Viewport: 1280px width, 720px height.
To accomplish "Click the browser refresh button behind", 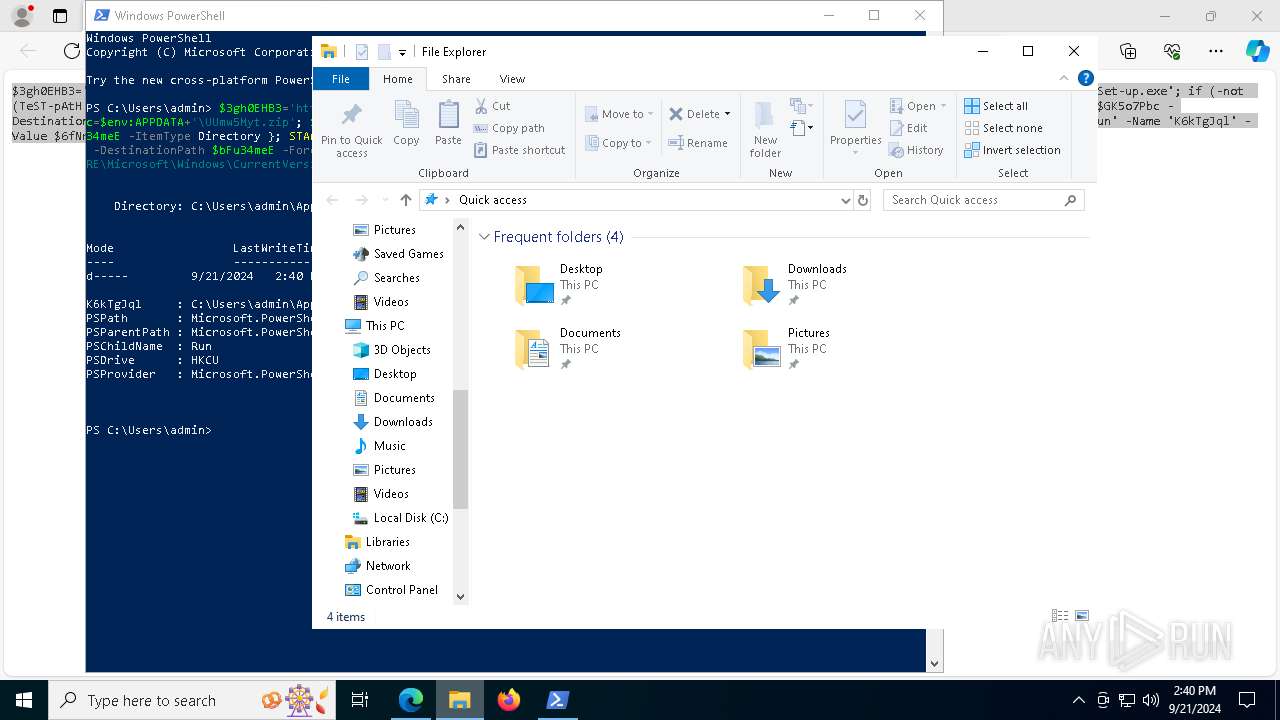I will [x=71, y=51].
